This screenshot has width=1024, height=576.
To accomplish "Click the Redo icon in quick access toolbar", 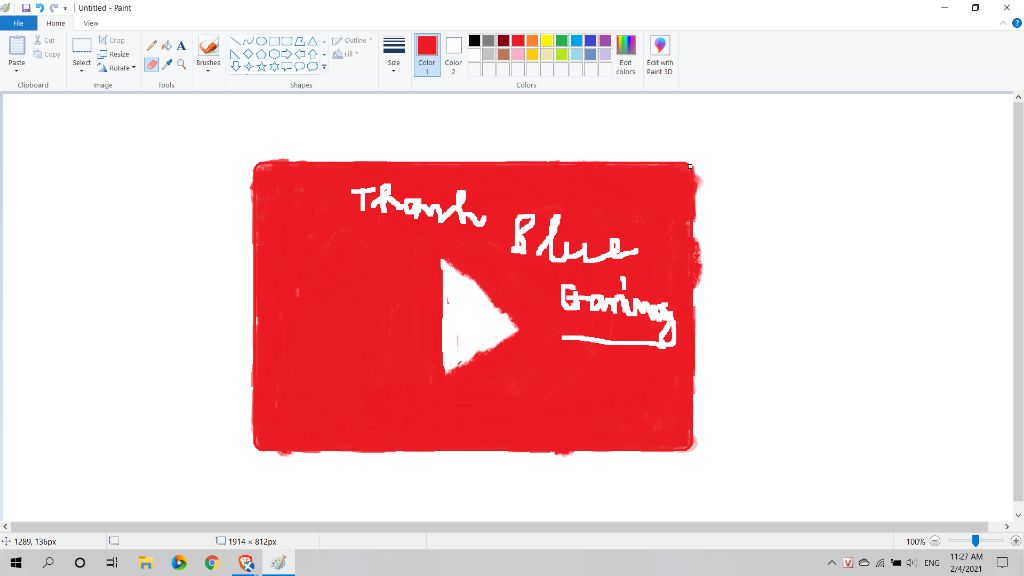I will (54, 8).
